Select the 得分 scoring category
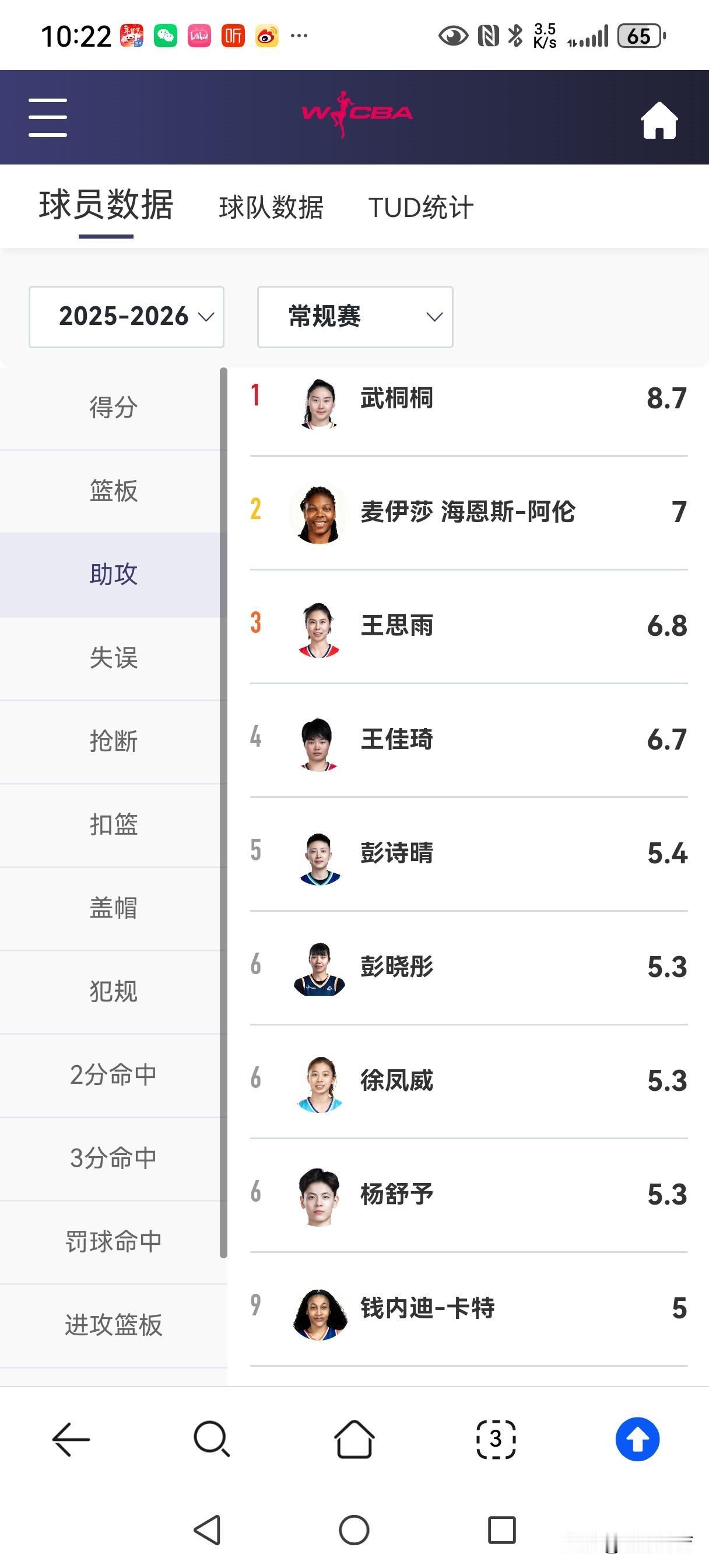The width and height of the screenshot is (709, 1568). (x=113, y=408)
